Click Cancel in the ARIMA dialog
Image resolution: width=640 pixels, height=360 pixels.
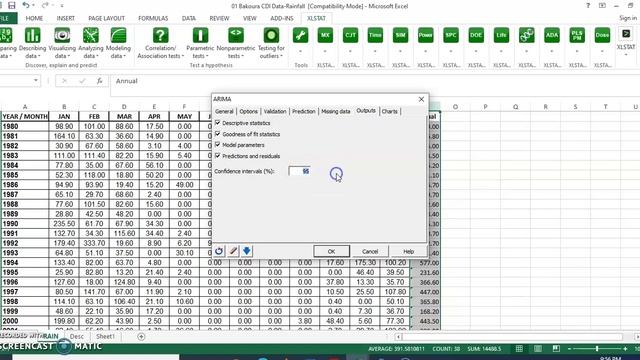[x=370, y=251]
